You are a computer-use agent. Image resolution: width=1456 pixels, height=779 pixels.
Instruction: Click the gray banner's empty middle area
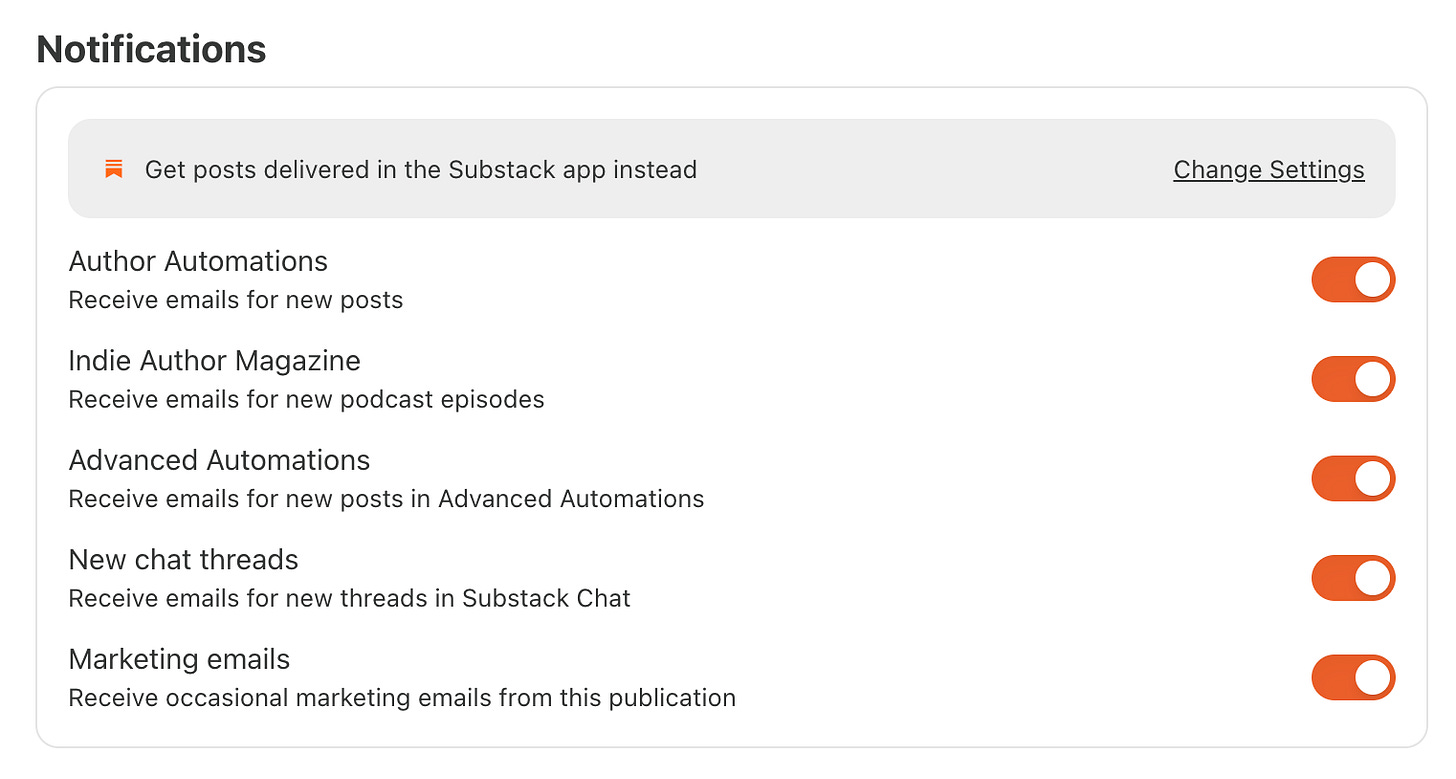[935, 169]
